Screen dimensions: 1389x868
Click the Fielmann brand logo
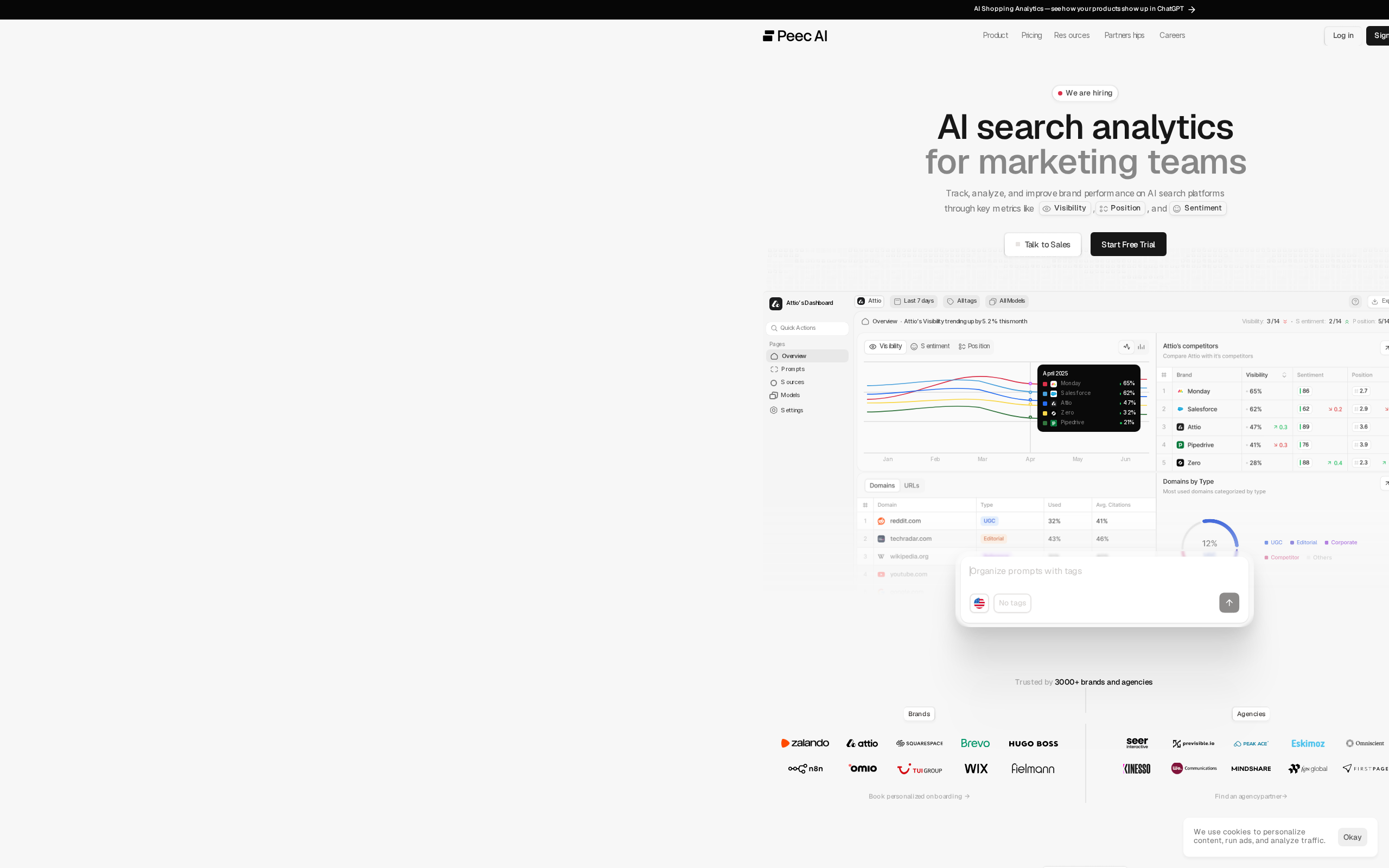pyautogui.click(x=1033, y=769)
